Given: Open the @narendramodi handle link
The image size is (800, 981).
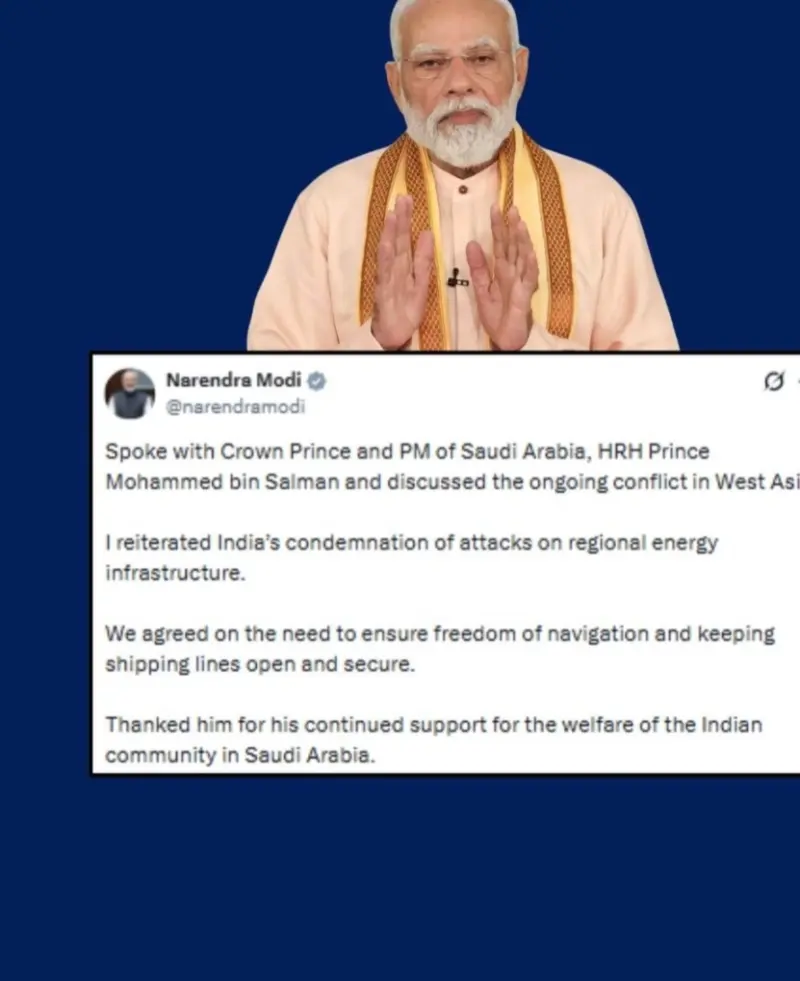Looking at the screenshot, I should [235, 407].
